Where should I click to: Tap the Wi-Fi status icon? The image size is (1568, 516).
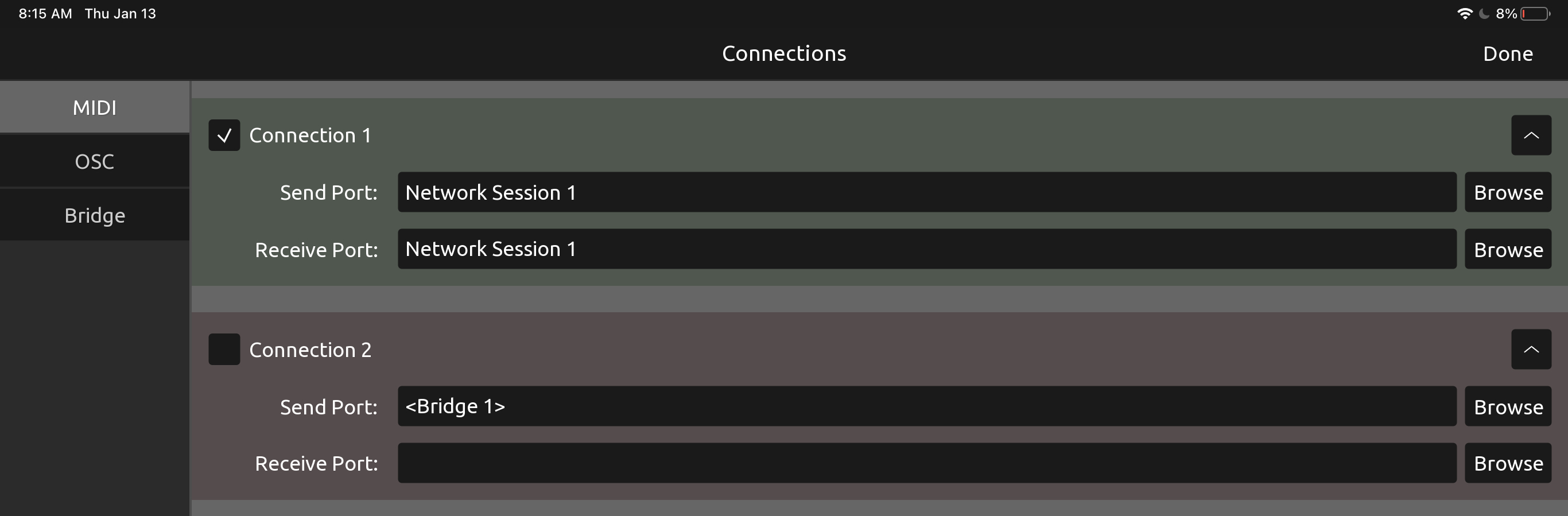click(x=1464, y=13)
